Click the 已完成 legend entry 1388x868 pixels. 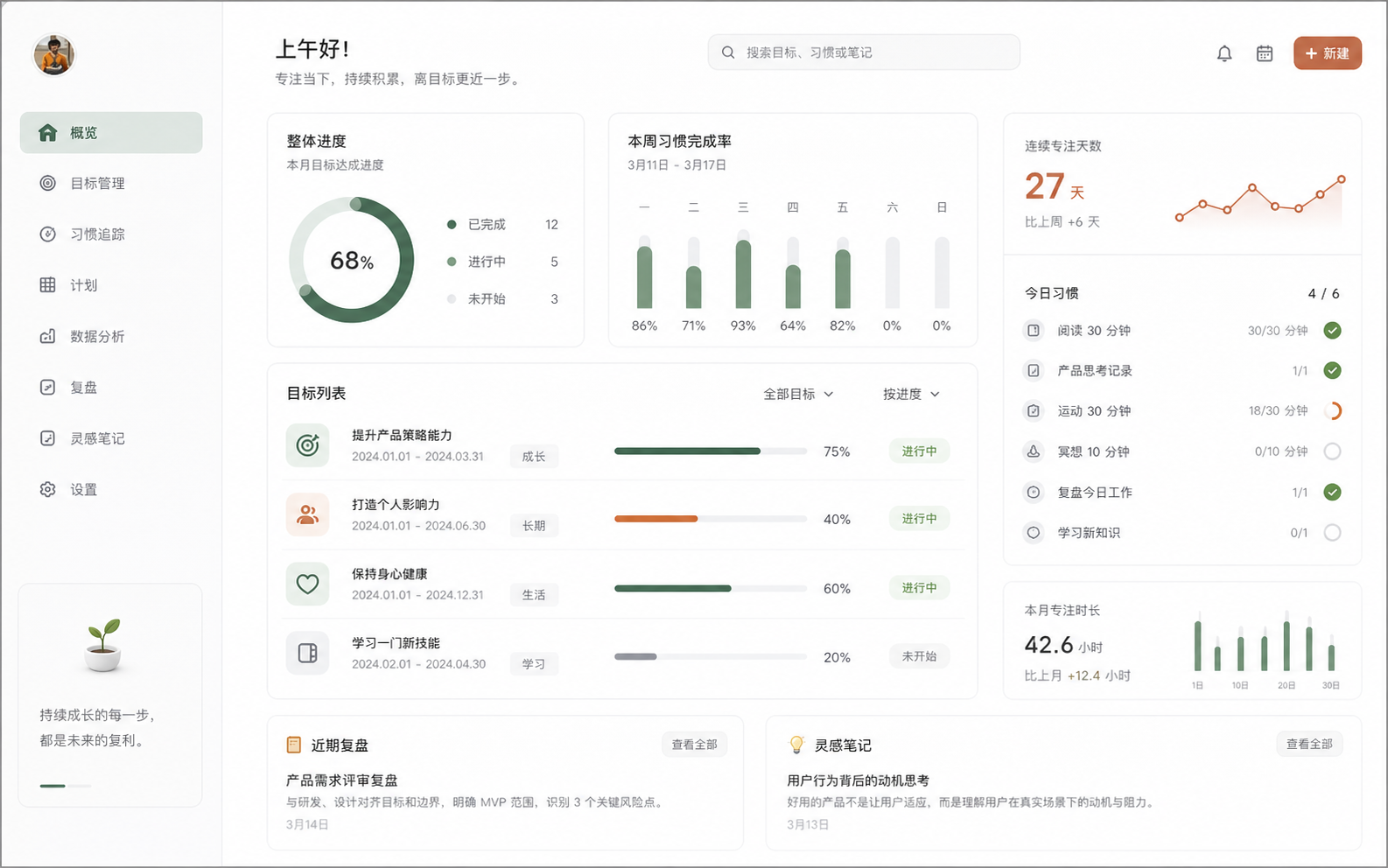point(502,224)
